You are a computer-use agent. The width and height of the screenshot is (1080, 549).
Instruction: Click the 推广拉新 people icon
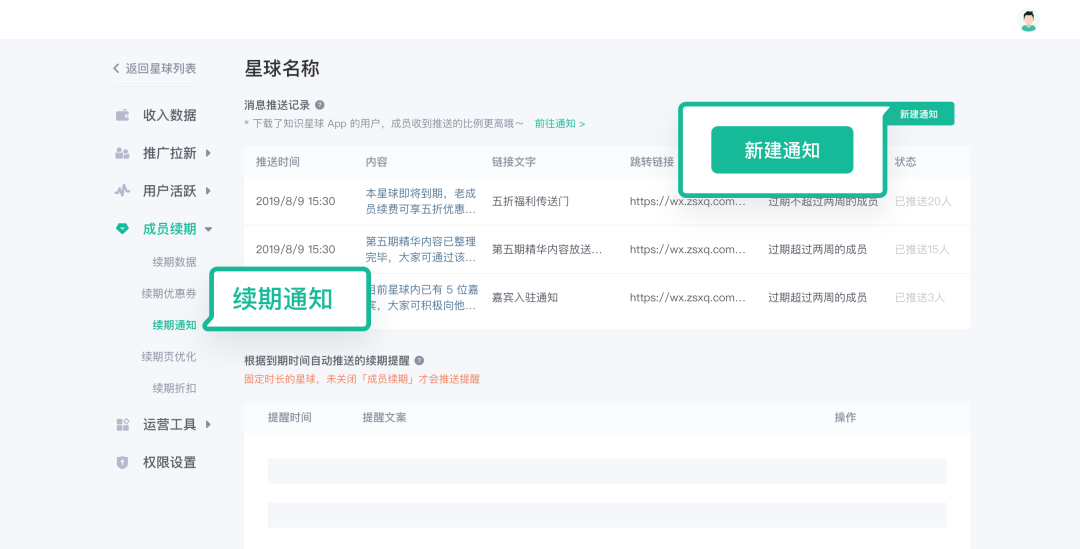[123, 153]
